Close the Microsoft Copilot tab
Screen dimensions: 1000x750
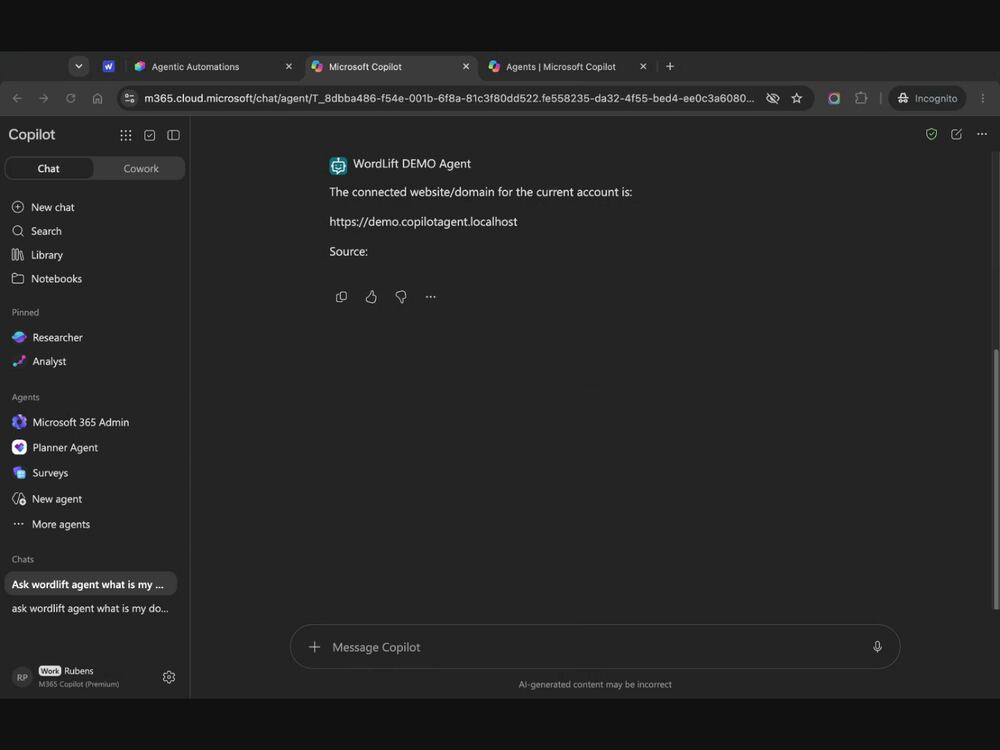(466, 66)
